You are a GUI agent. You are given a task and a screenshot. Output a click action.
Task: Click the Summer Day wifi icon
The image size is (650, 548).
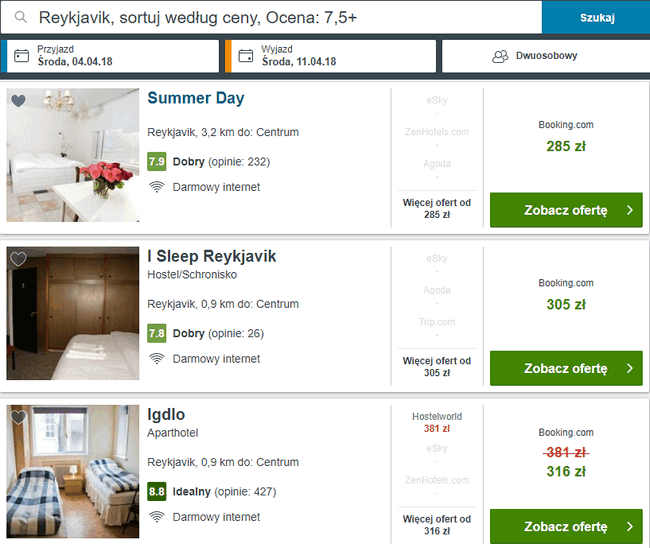[157, 187]
